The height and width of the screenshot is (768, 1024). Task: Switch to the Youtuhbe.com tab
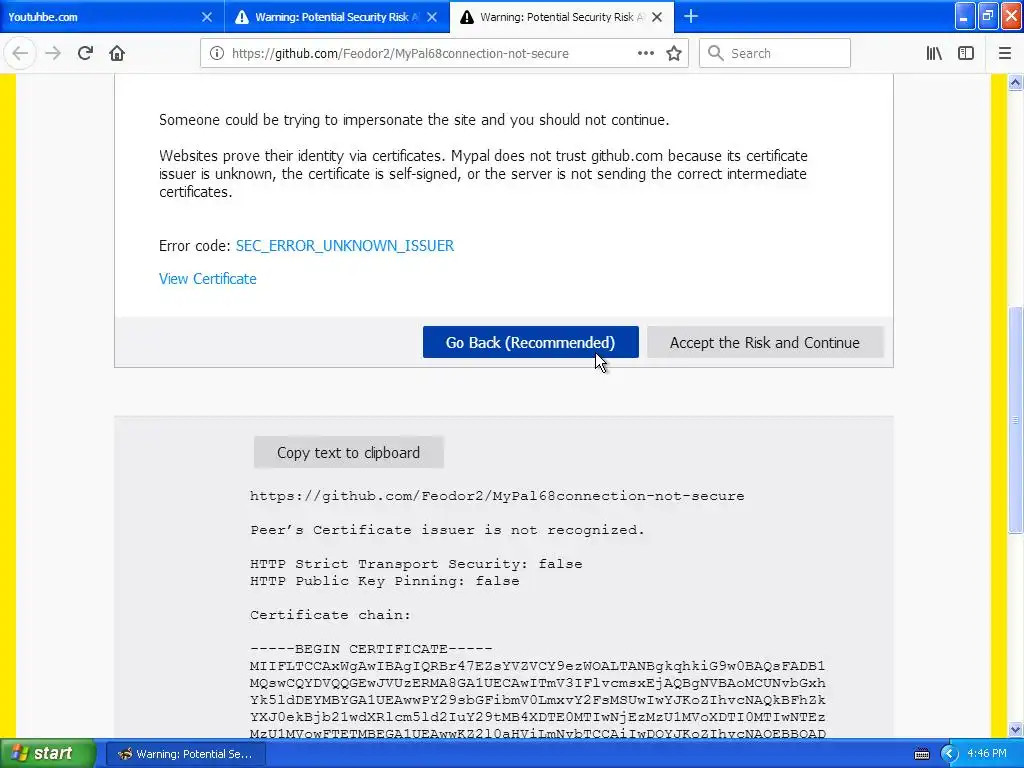(x=112, y=17)
